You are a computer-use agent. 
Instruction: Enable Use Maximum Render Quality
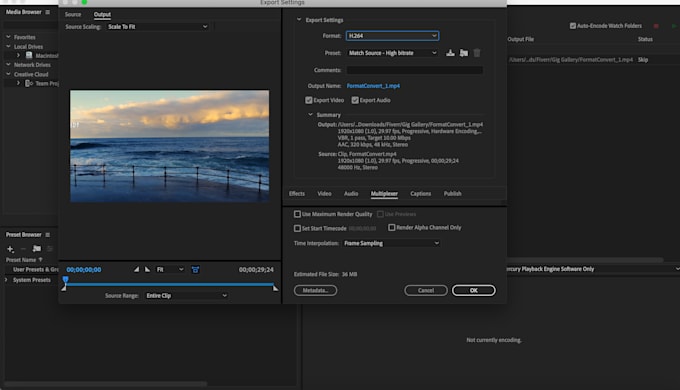point(297,214)
